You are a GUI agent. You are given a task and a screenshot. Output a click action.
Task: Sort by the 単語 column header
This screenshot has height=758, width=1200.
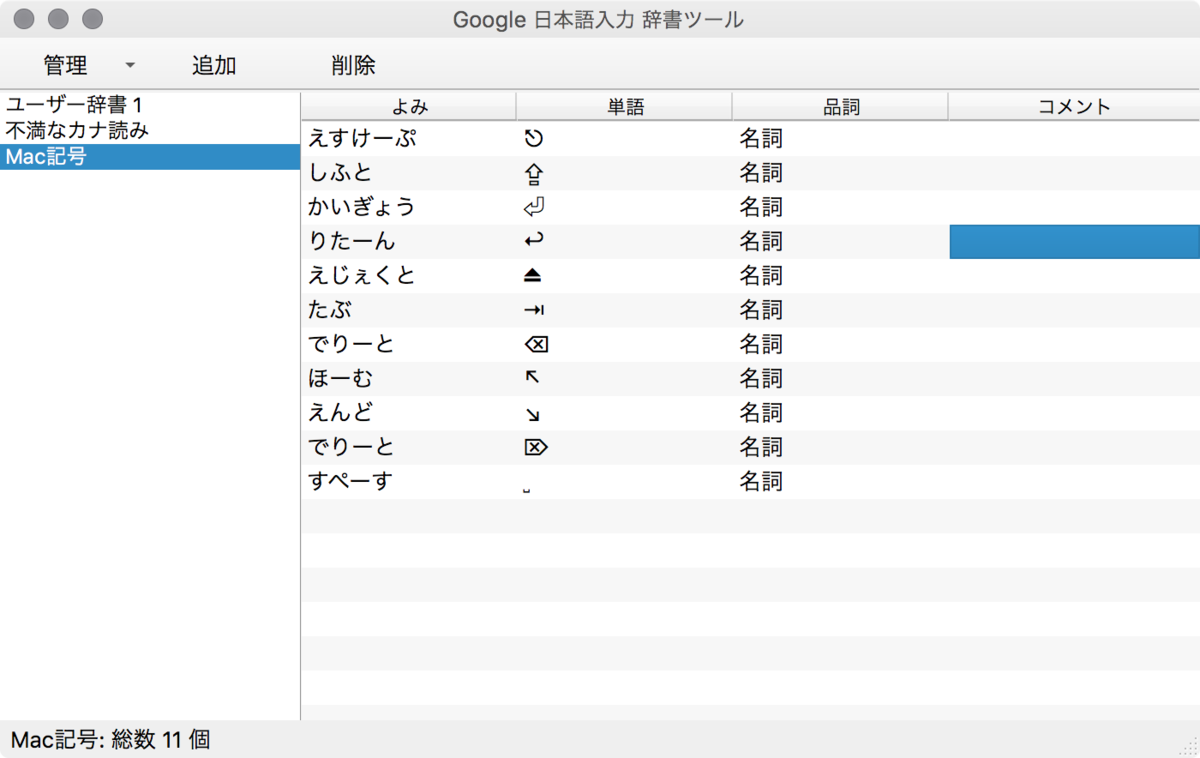(625, 106)
